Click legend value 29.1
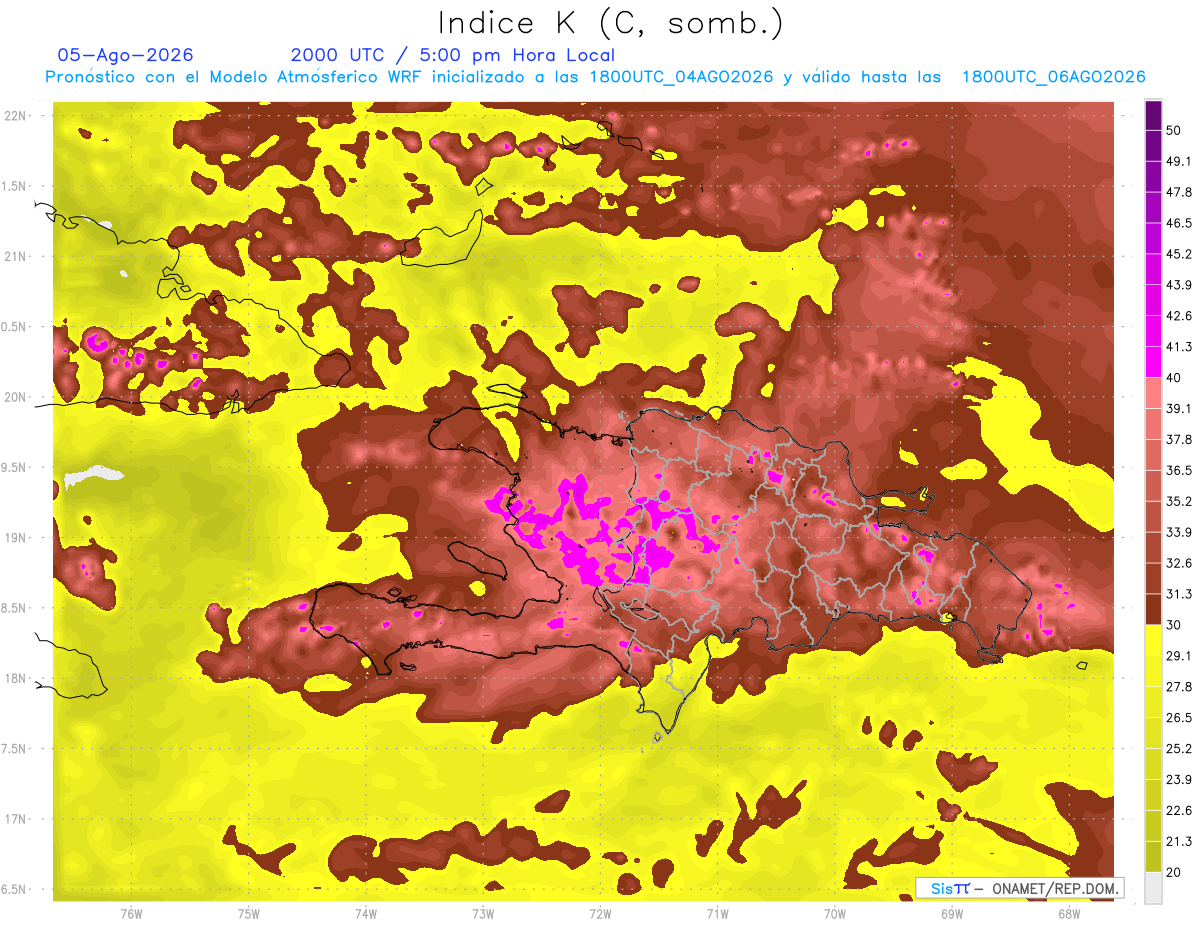1200x927 pixels. [x=1179, y=656]
